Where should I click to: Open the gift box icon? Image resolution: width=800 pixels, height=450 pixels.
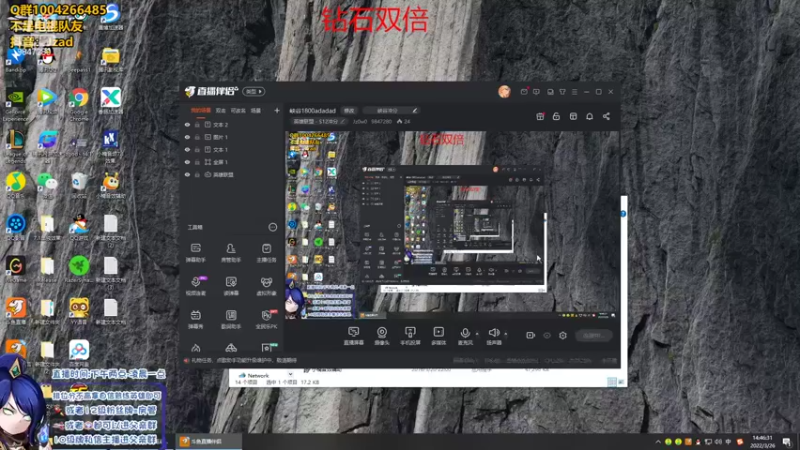click(x=540, y=116)
